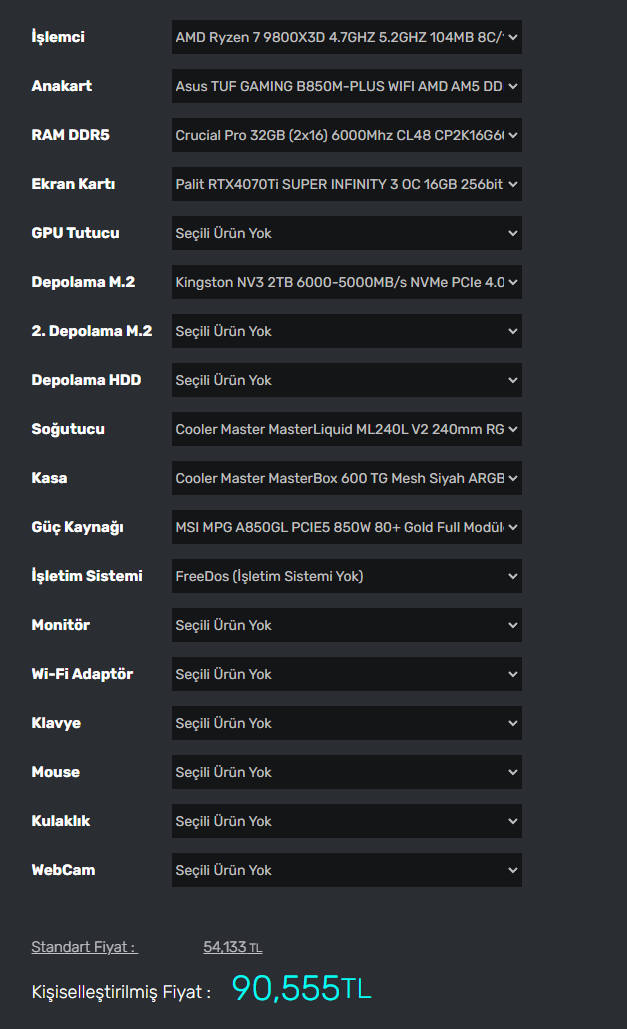Expand the 2. Depolama M.2 dropdown

click(346, 331)
